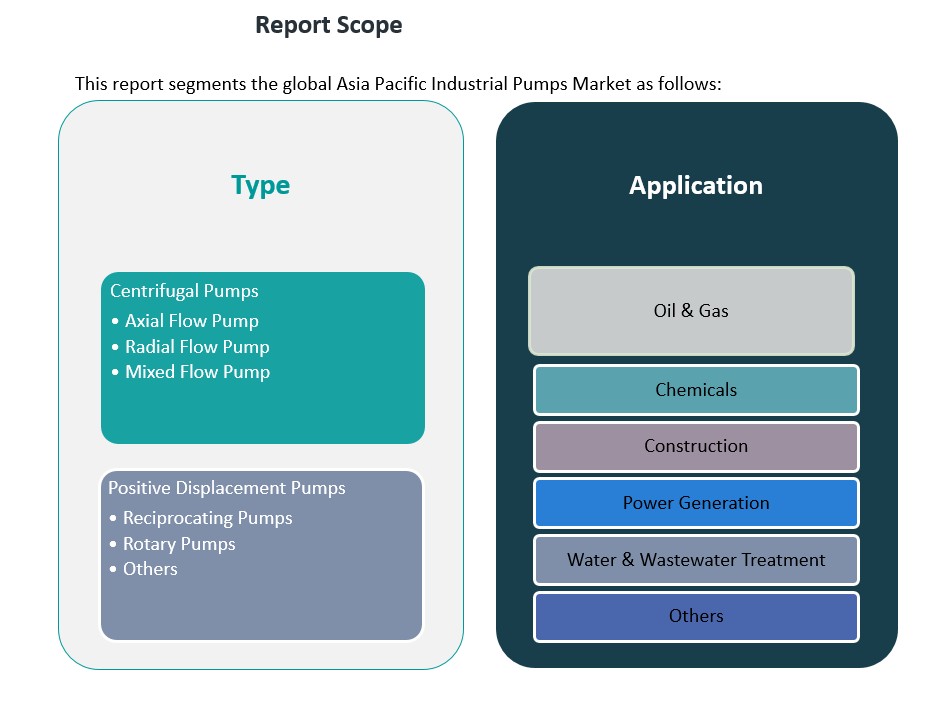Select the Reciprocating Pumps item
Viewport: 927px width, 701px height.
[207, 518]
